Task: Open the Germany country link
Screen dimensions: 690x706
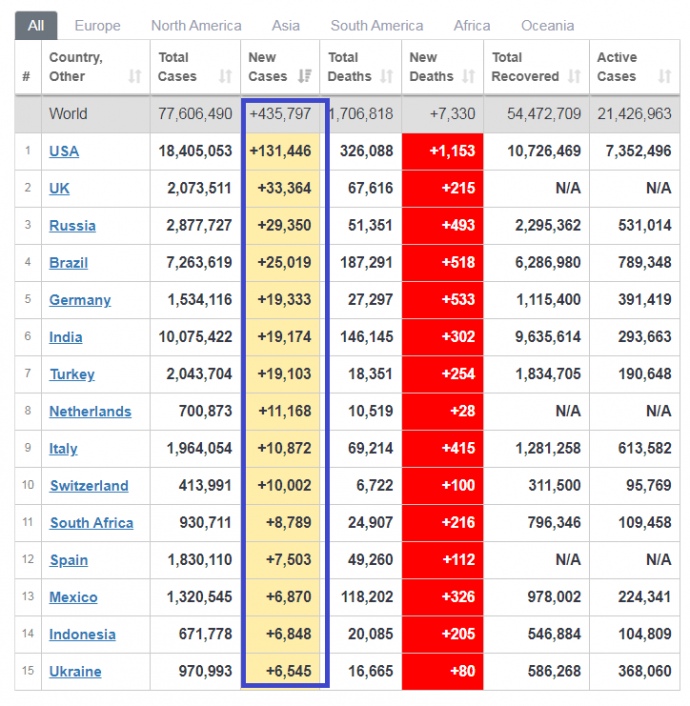Action: pos(80,300)
